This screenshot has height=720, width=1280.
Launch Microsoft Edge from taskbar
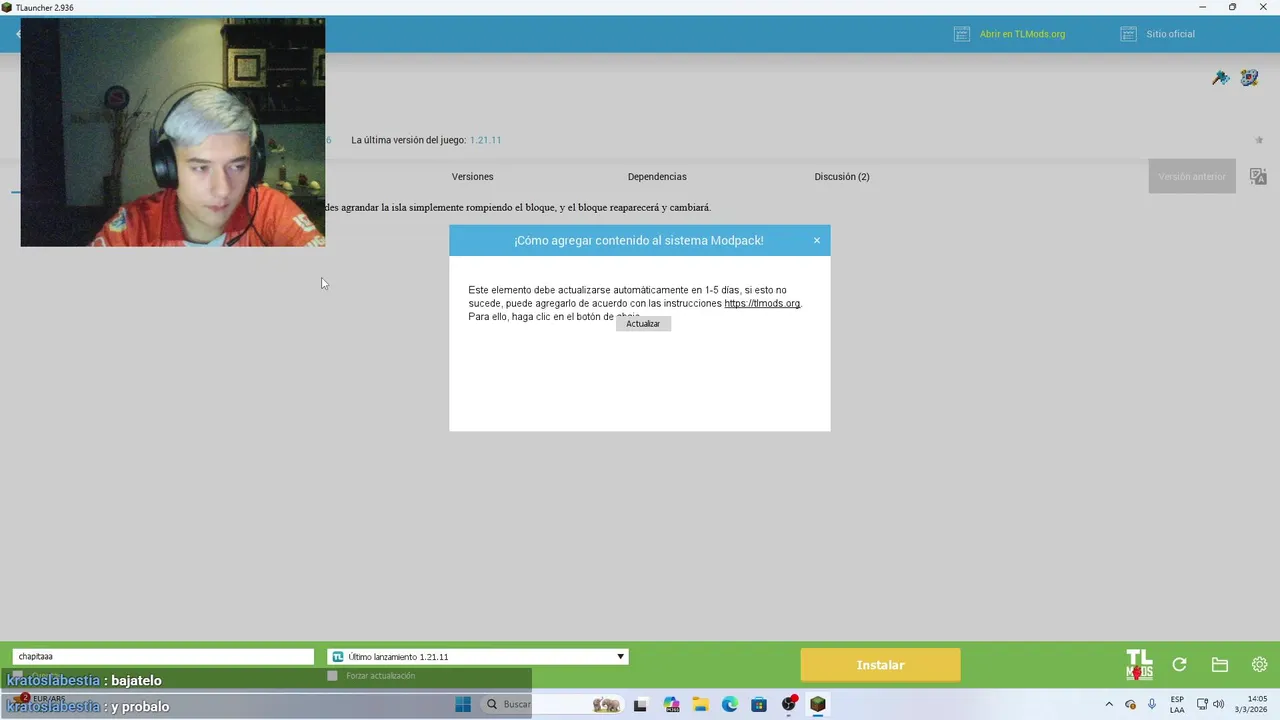click(730, 704)
